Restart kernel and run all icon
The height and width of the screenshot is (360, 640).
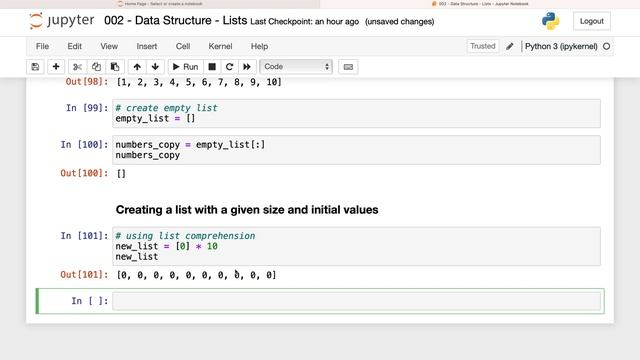point(247,67)
